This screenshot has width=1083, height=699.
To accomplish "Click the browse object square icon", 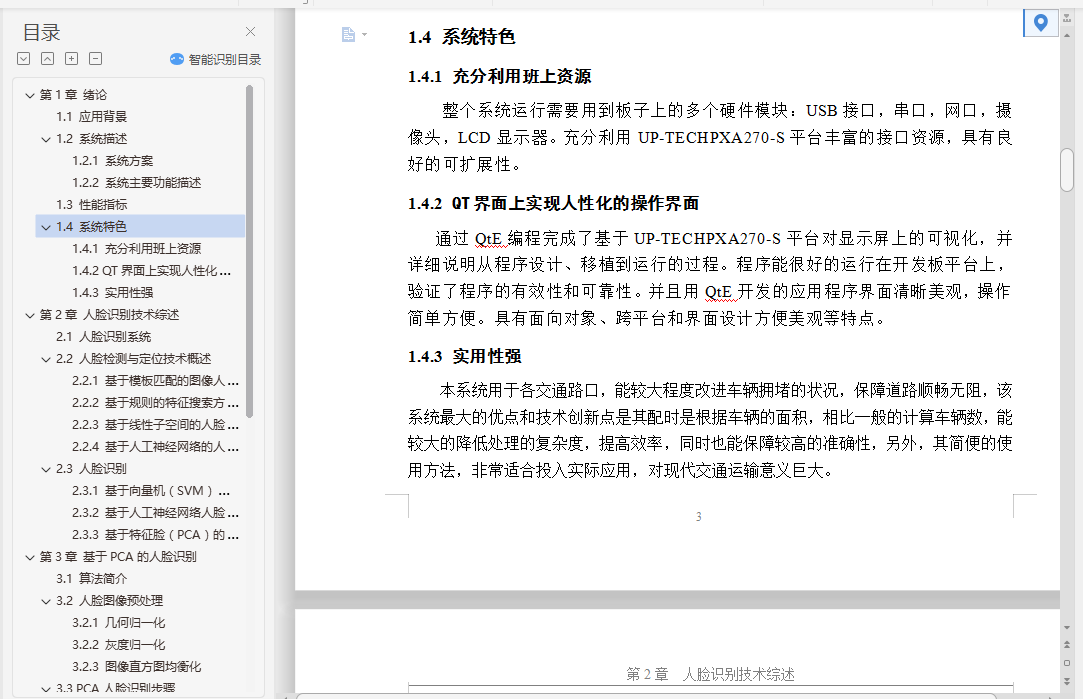I will pyautogui.click(x=1067, y=663).
